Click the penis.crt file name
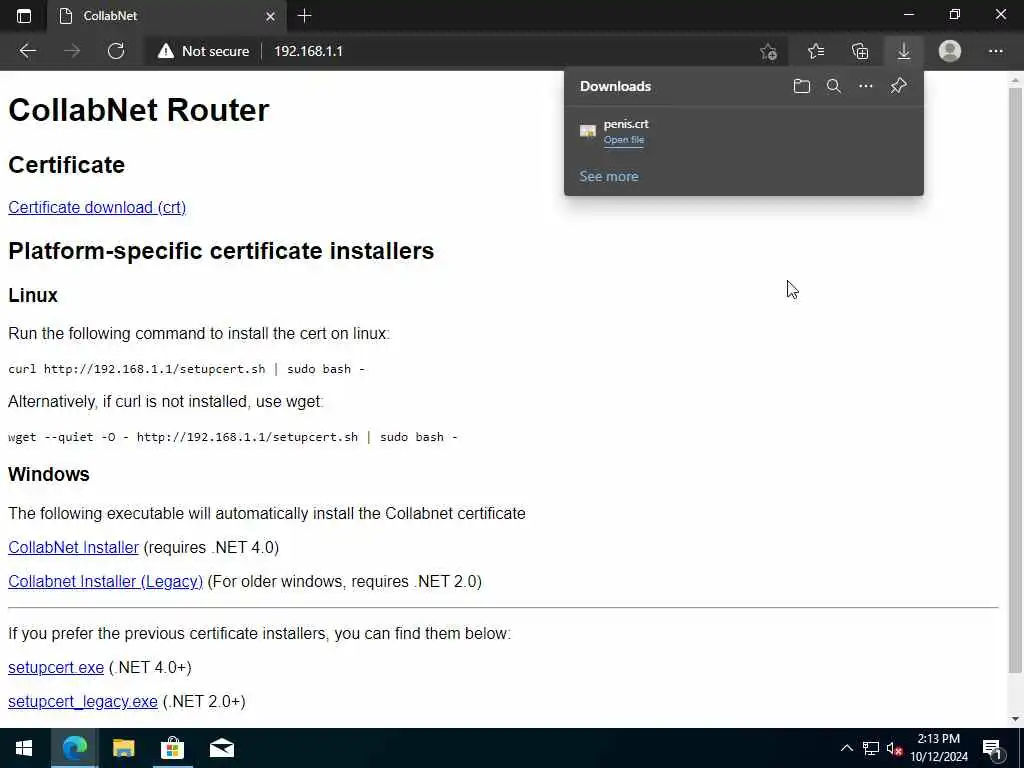 click(626, 123)
